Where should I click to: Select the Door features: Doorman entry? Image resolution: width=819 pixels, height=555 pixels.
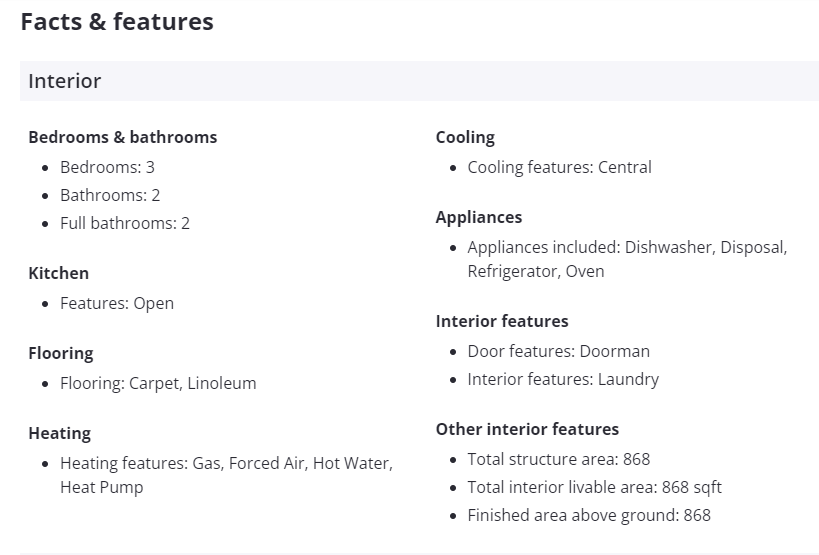click(558, 351)
